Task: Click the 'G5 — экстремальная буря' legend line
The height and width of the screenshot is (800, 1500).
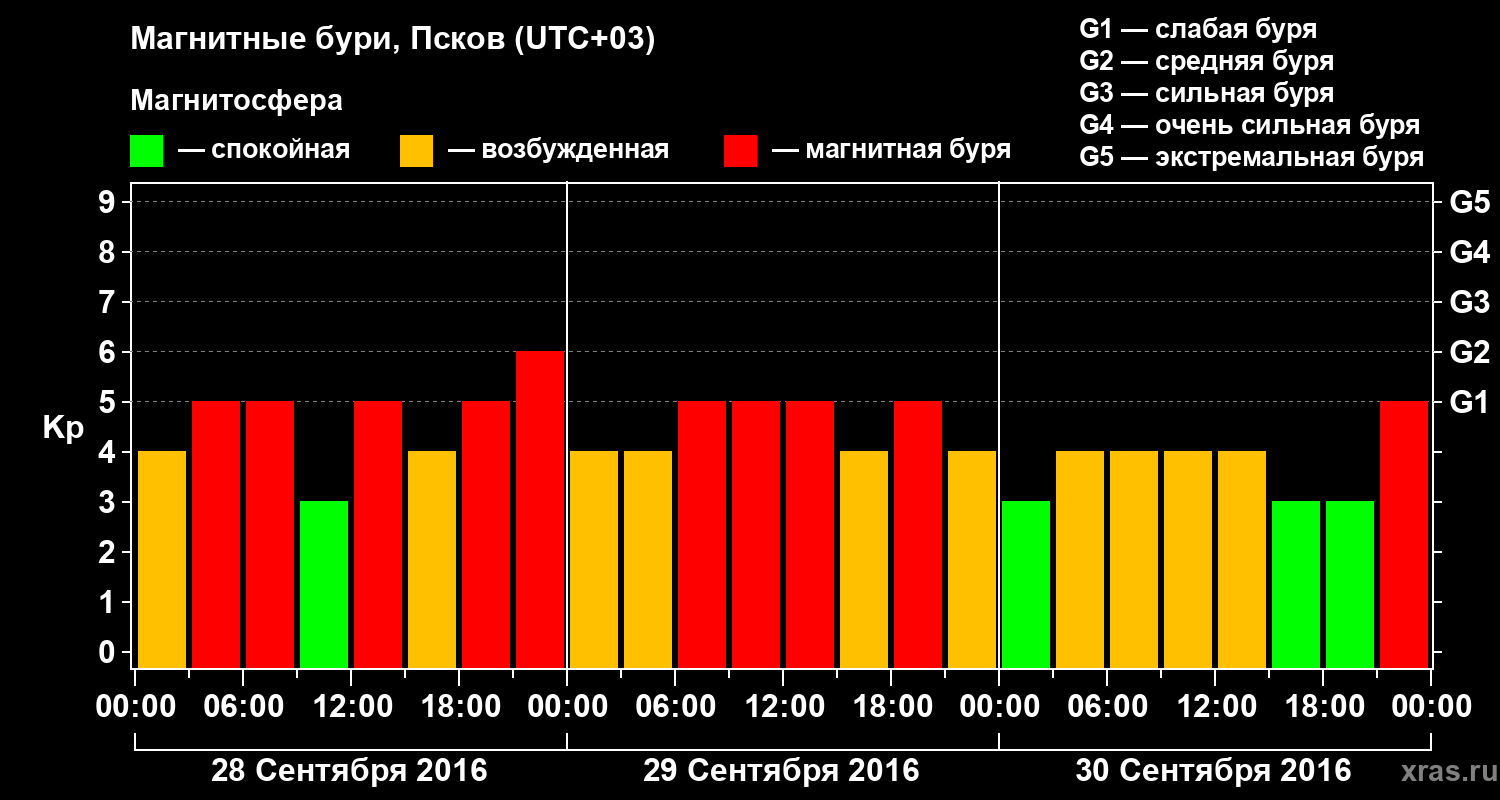Action: click(1252, 158)
